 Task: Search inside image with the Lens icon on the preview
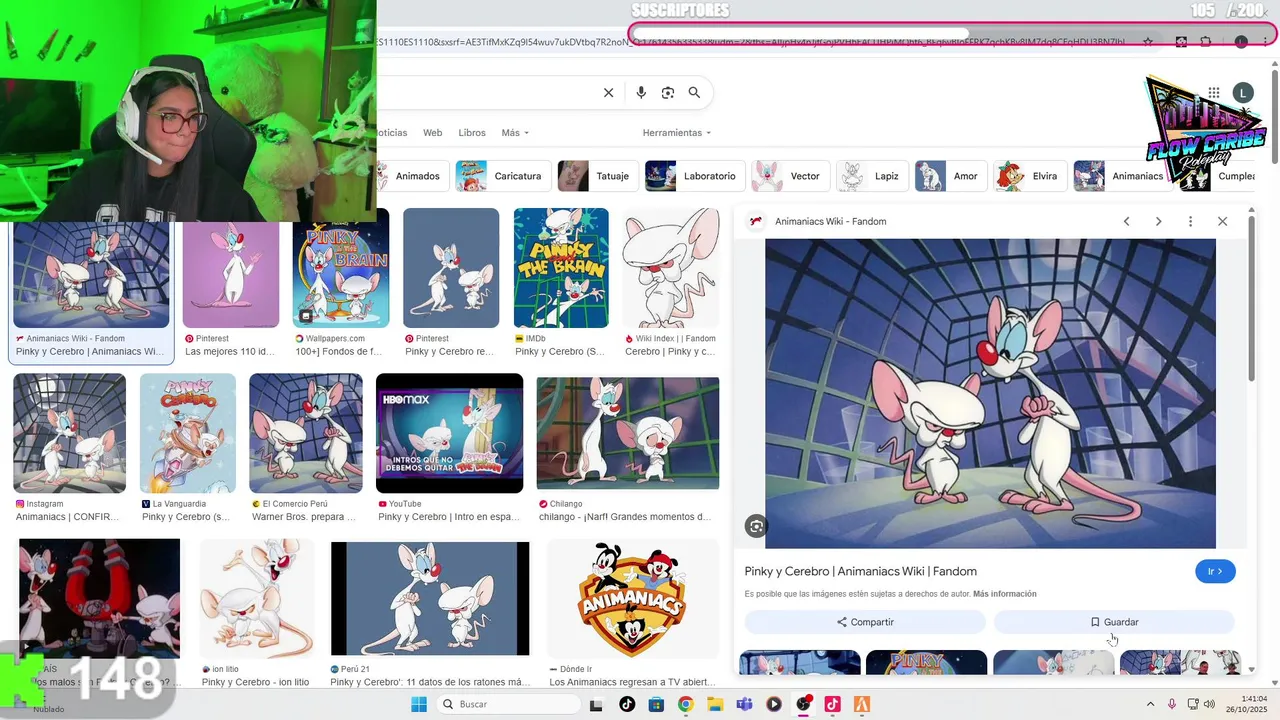[x=756, y=526]
